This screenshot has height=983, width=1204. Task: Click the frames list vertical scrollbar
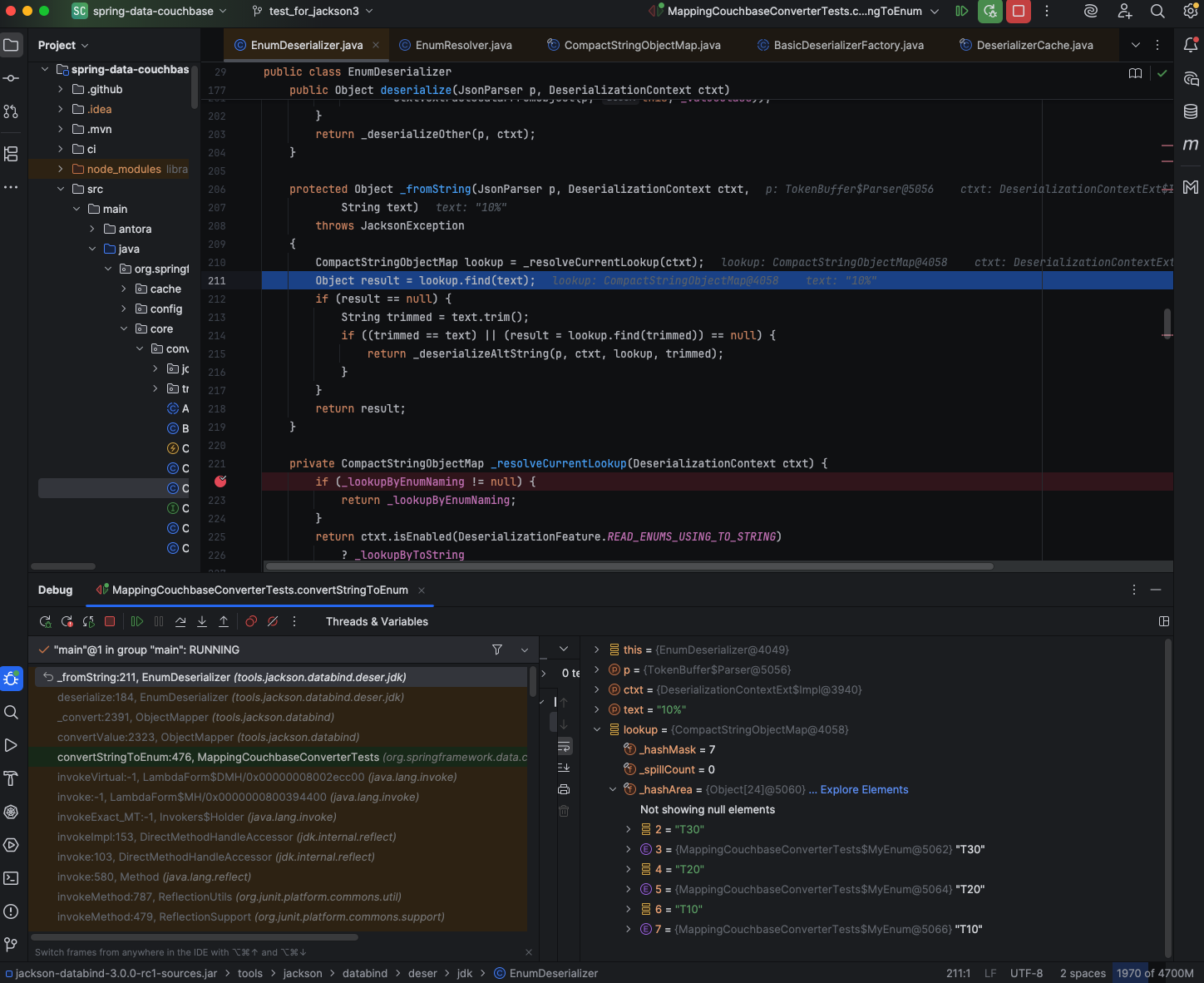(533, 681)
